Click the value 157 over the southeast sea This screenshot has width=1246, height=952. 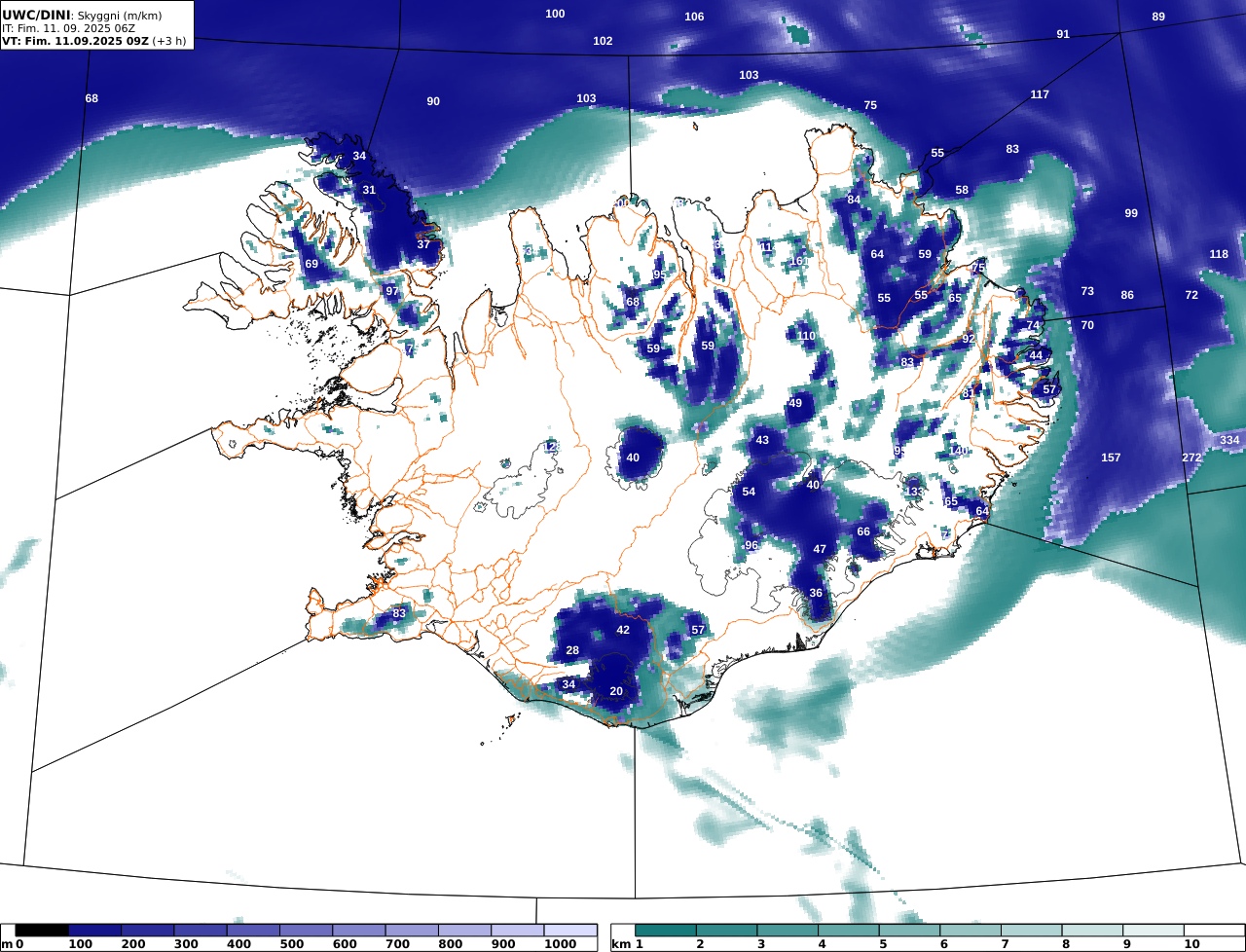pos(1111,458)
